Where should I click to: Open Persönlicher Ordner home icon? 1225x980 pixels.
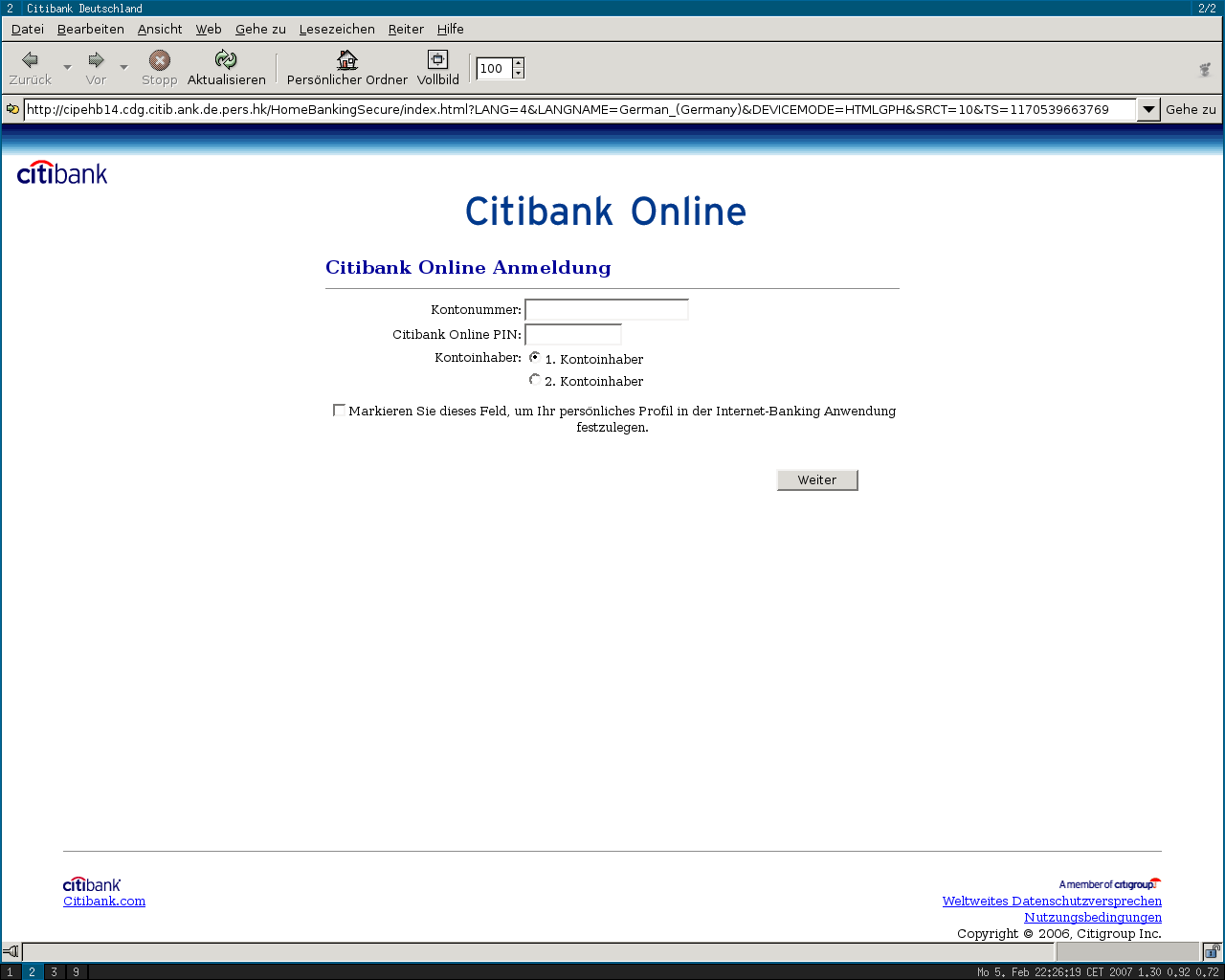click(347, 60)
